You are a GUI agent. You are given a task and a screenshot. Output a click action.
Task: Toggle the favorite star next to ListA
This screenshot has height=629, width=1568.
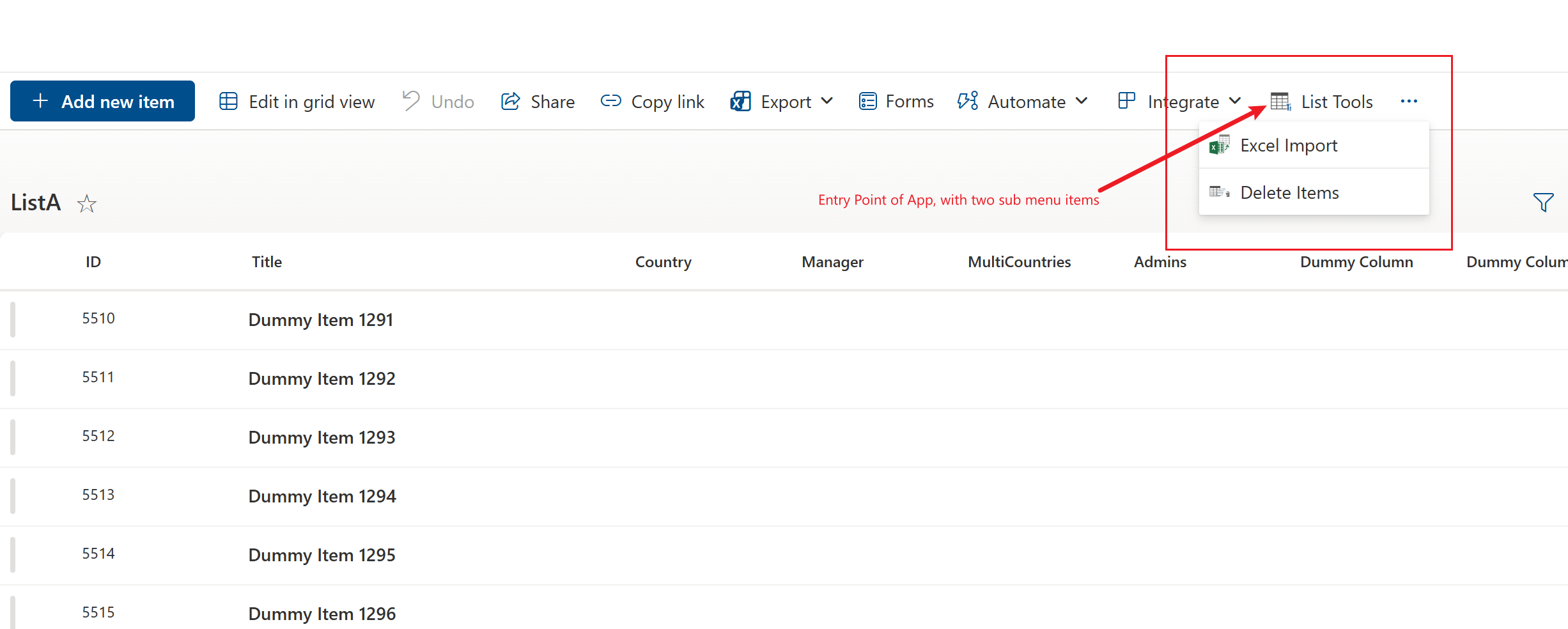pos(87,203)
